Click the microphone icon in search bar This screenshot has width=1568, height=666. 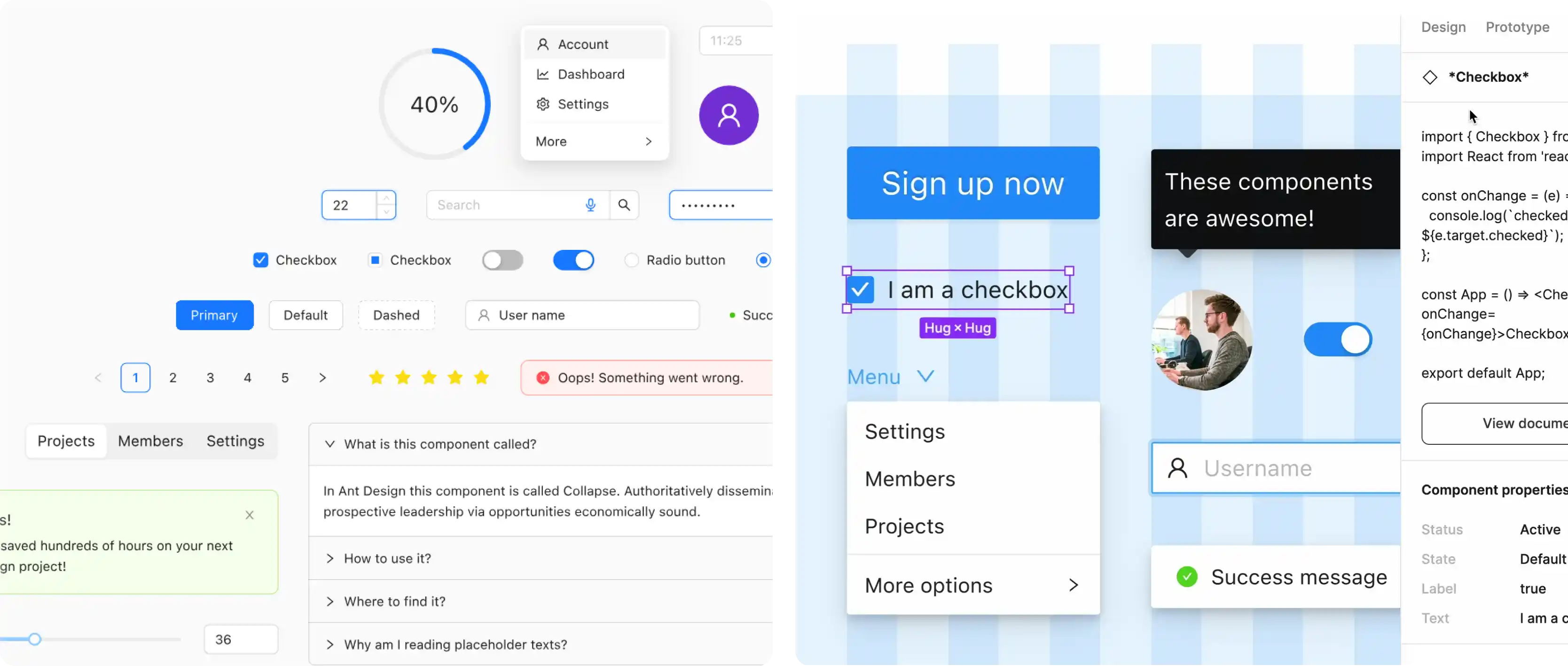591,205
